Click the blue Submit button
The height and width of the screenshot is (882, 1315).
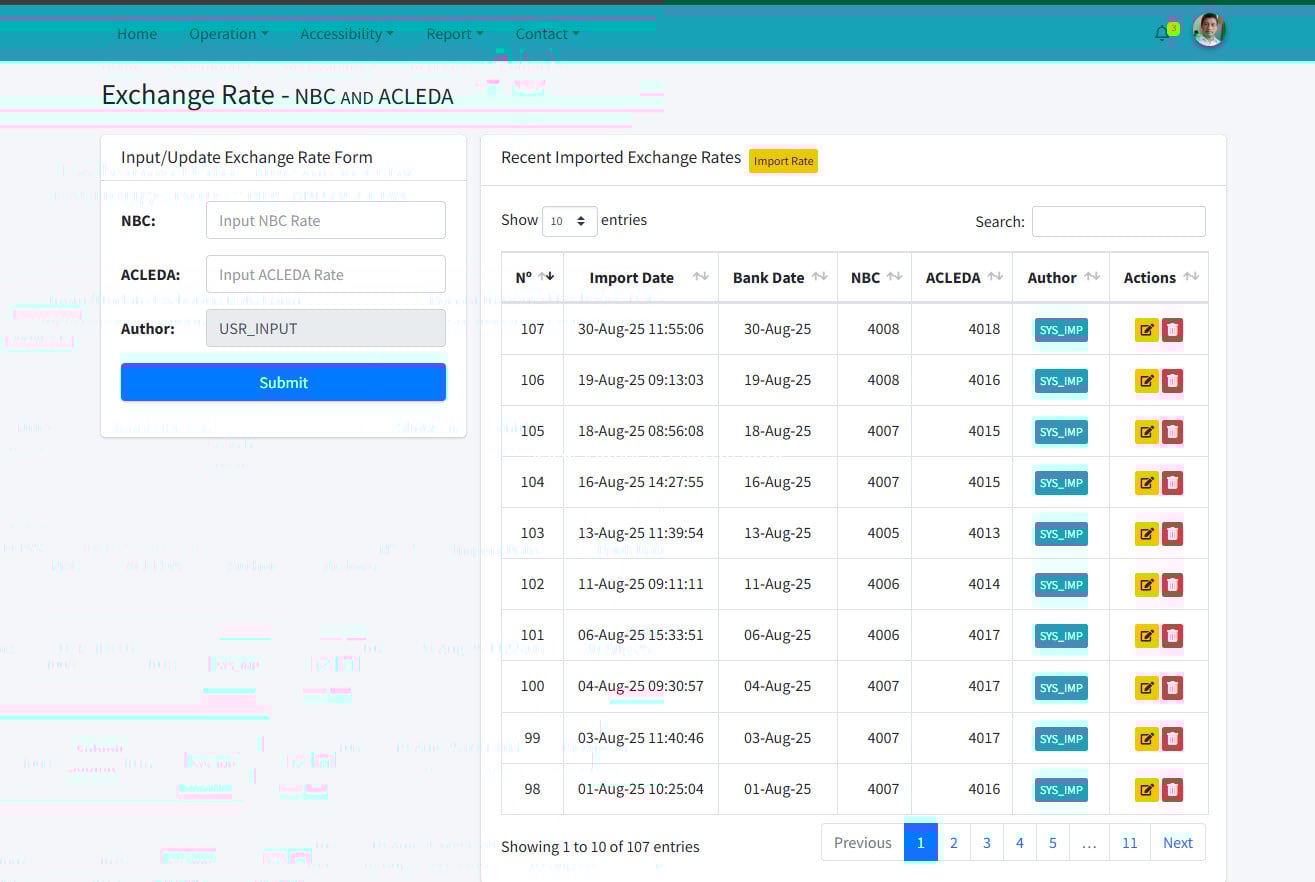click(x=283, y=382)
